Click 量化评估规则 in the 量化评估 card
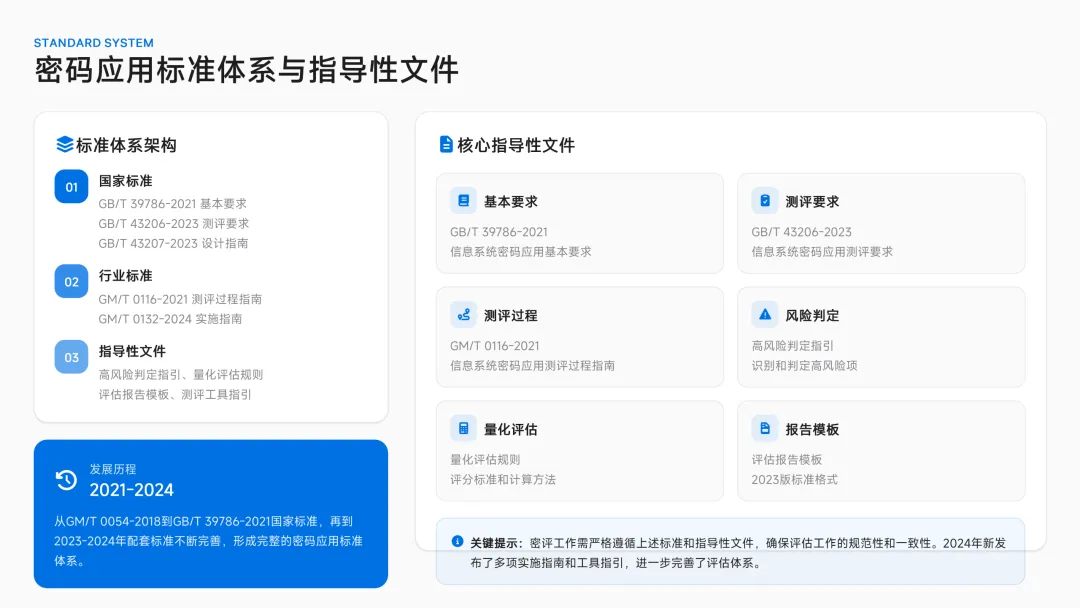 (485, 459)
